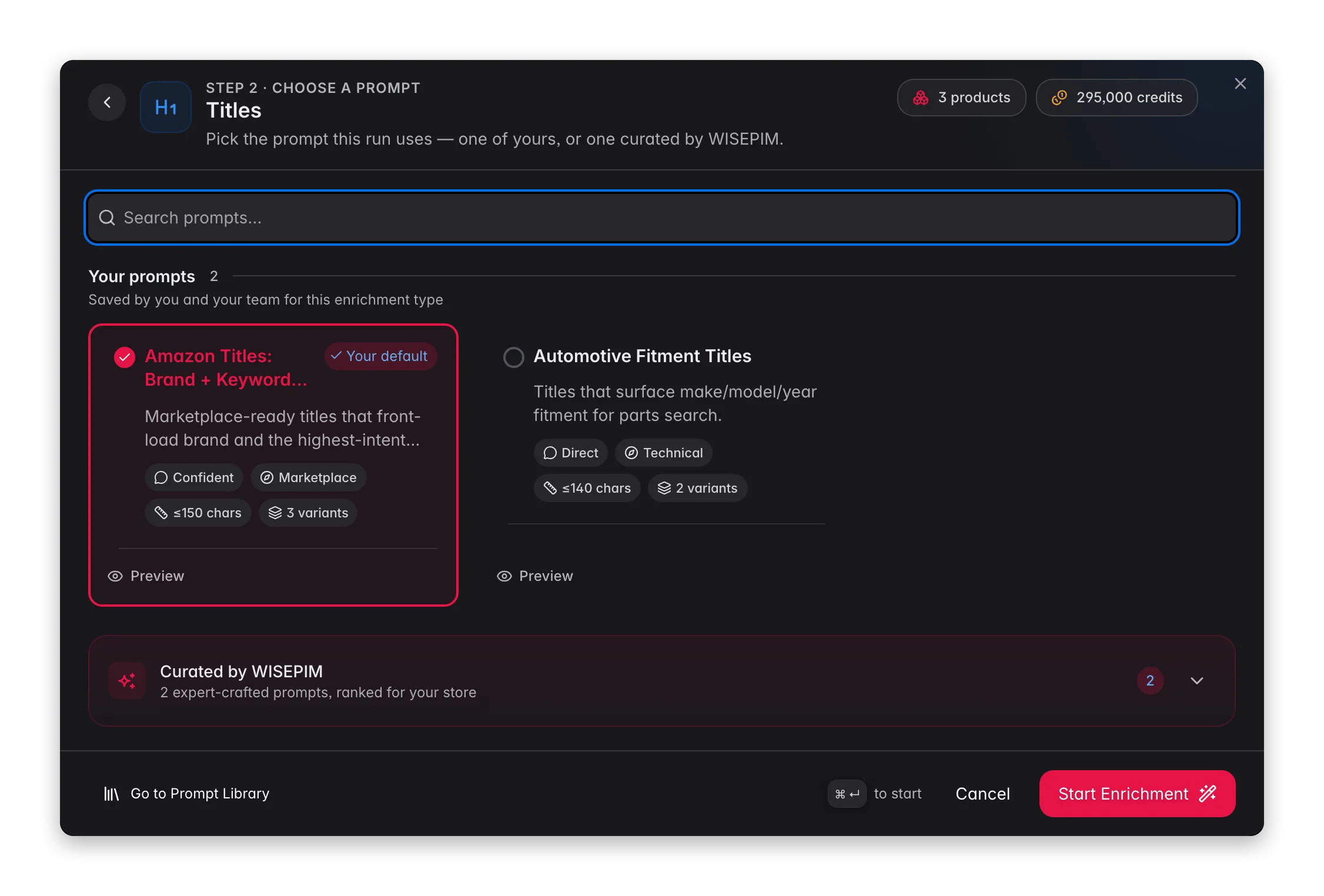The height and width of the screenshot is (896, 1324).
Task: Focus the Search prompts input field
Action: [x=662, y=218]
